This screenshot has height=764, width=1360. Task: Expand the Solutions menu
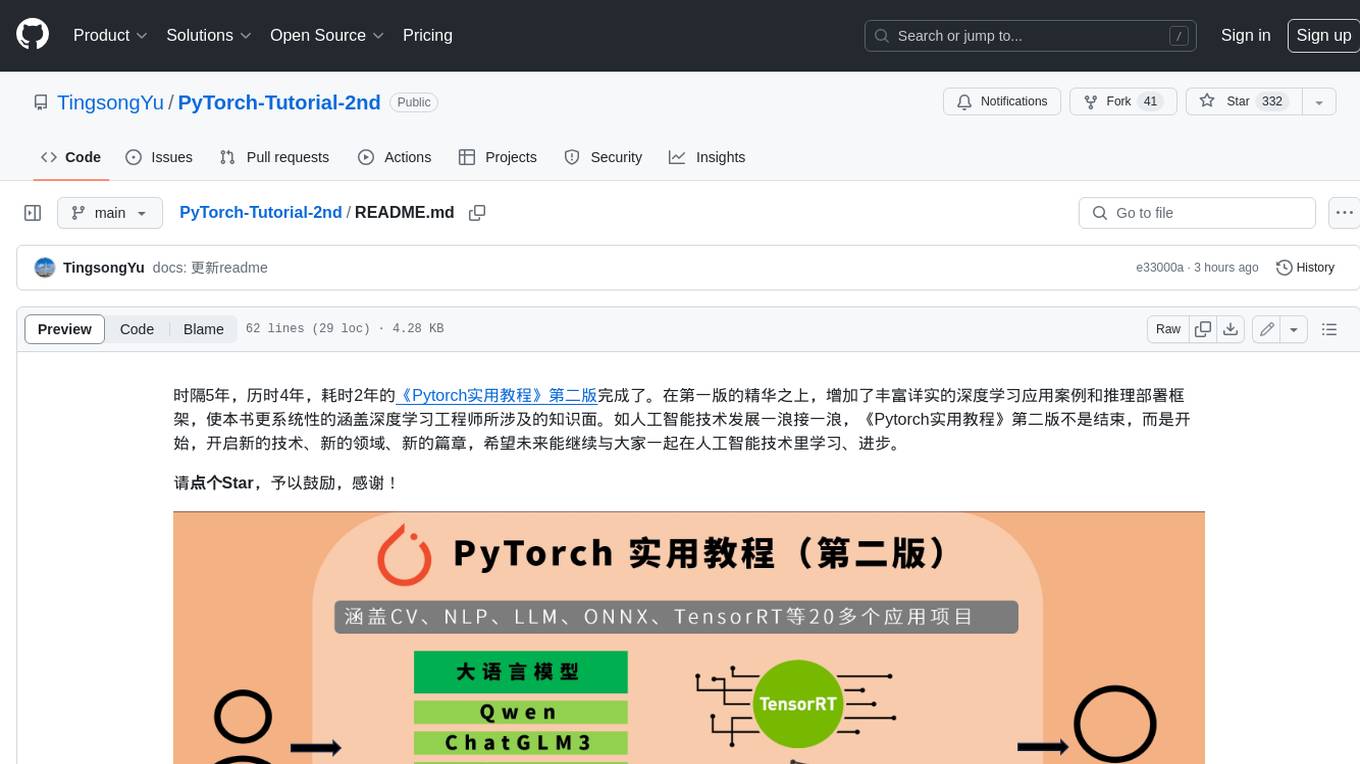pyautogui.click(x=208, y=35)
